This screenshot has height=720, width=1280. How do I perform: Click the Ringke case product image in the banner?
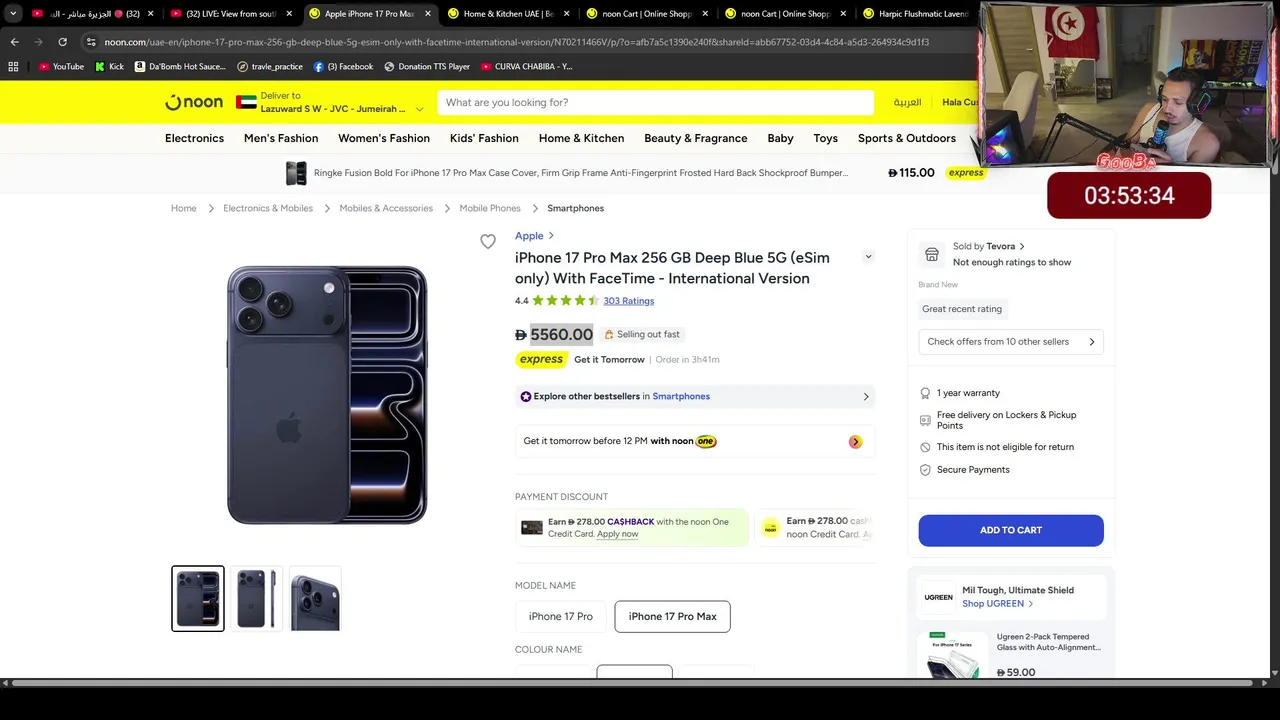click(x=296, y=173)
